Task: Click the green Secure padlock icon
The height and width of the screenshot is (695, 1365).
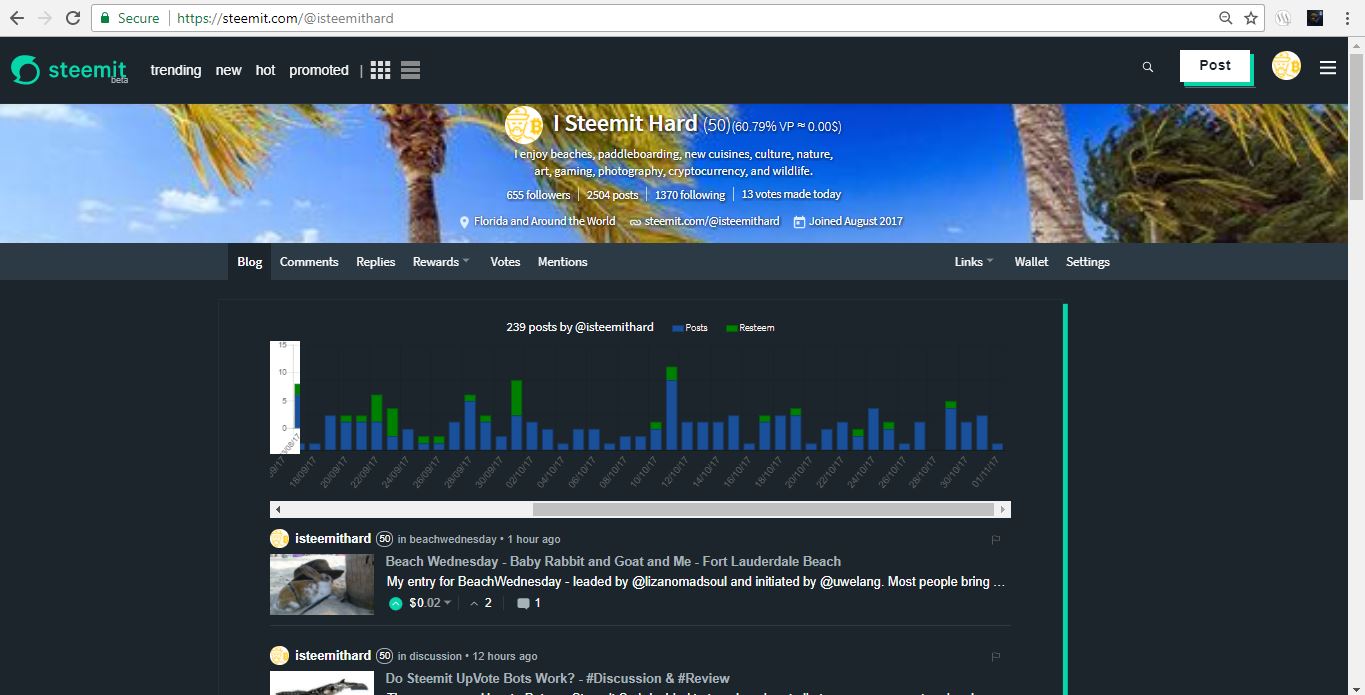Action: pos(105,18)
